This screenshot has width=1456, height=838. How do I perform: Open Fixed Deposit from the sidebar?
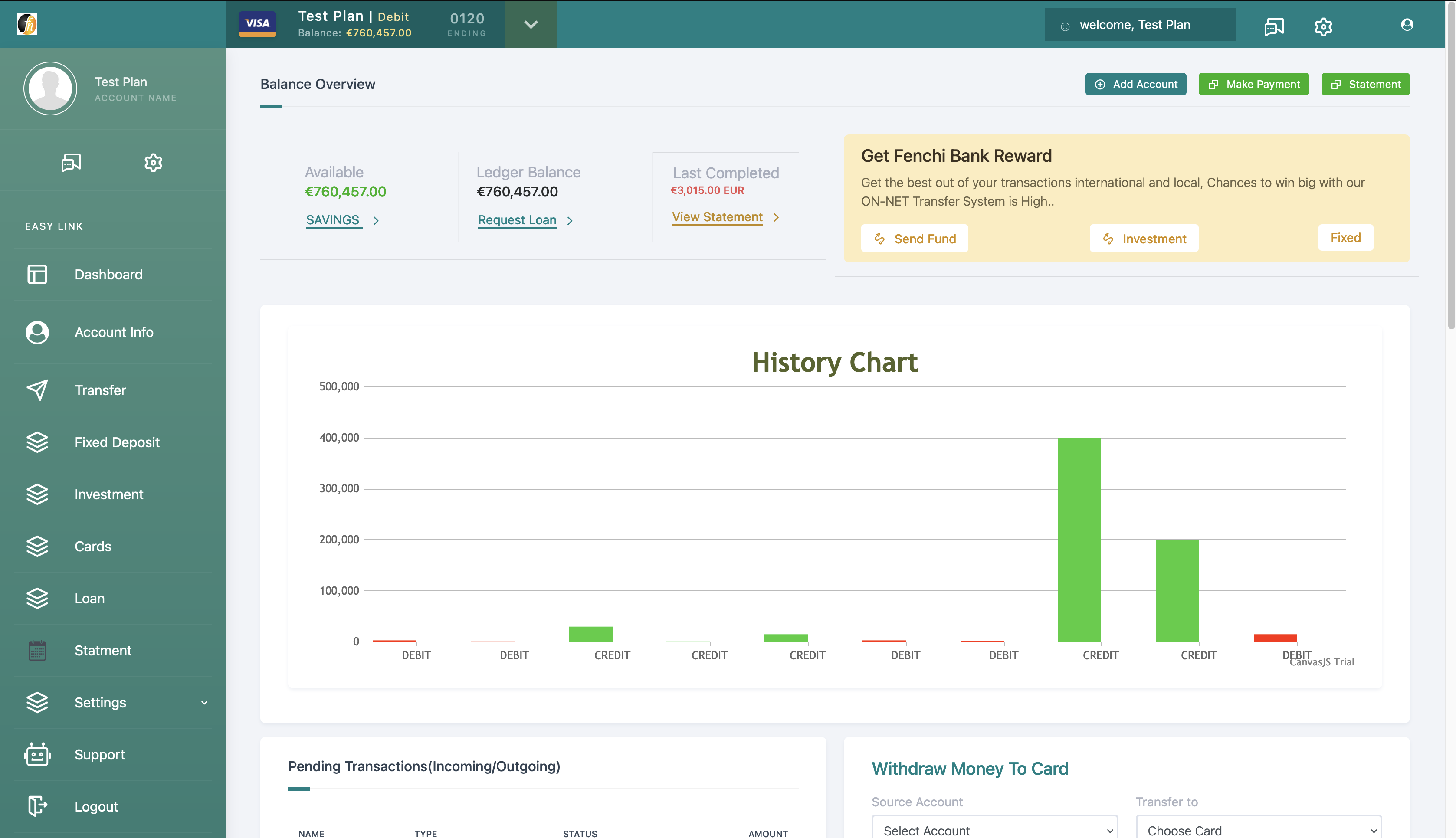click(x=117, y=442)
